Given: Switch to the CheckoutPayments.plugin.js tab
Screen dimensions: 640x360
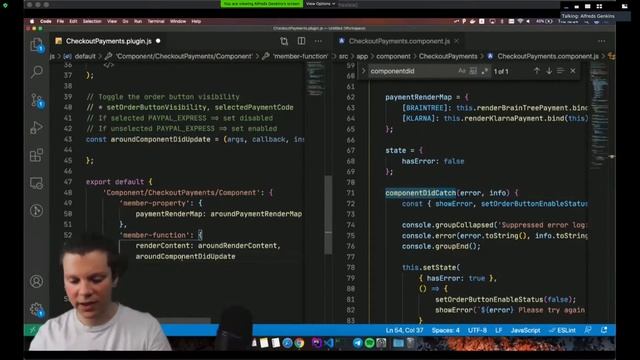Looking at the screenshot, I should (x=109, y=41).
